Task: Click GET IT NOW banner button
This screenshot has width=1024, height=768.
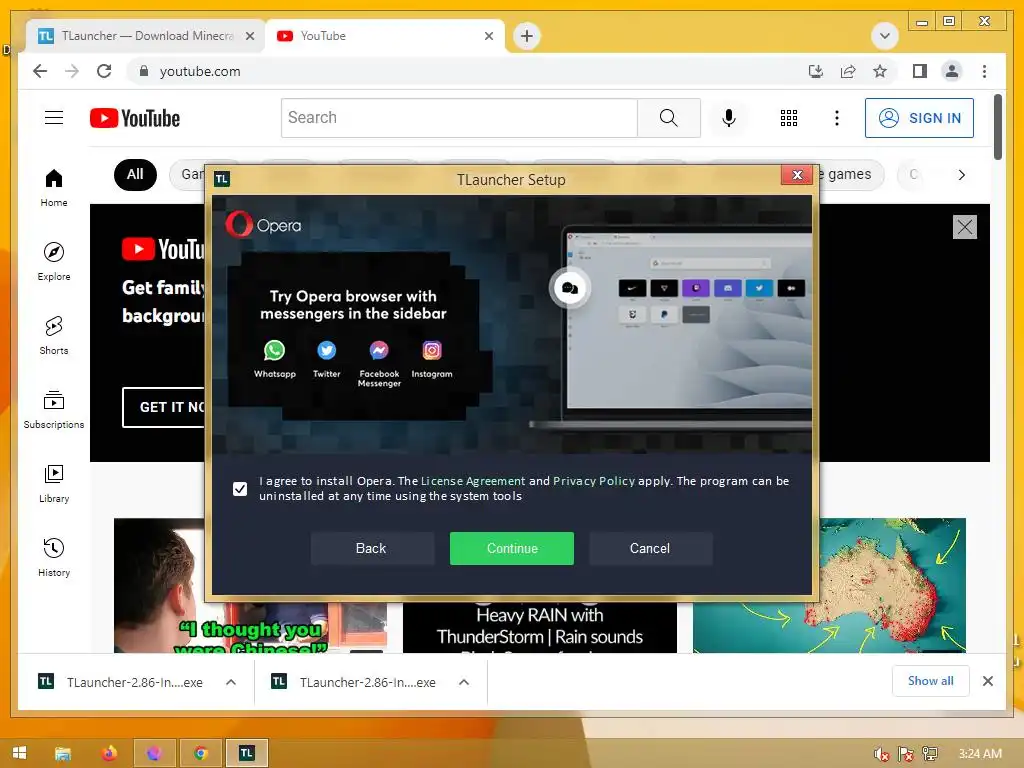Action: pyautogui.click(x=164, y=407)
